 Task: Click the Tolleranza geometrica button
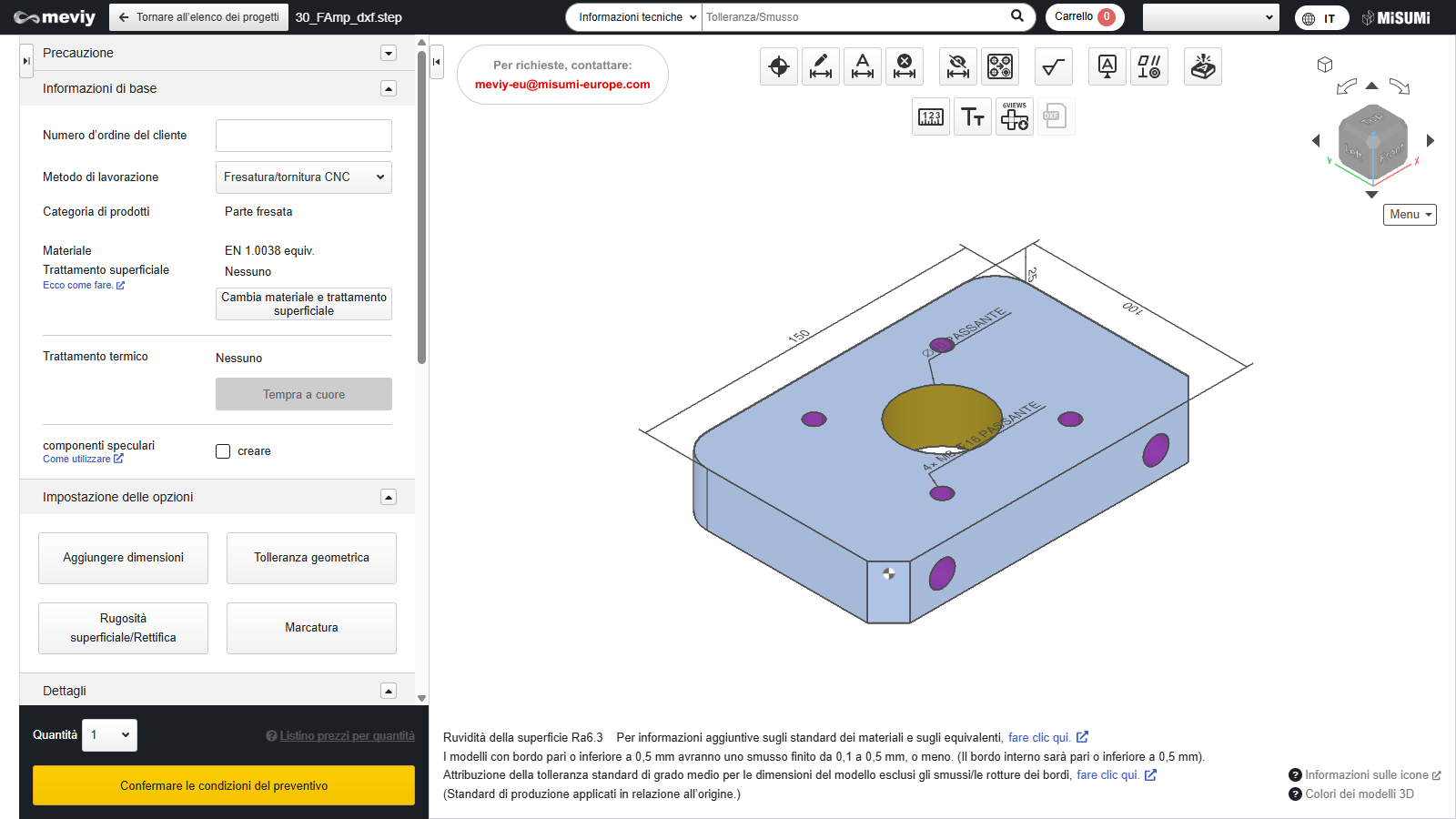[311, 558]
